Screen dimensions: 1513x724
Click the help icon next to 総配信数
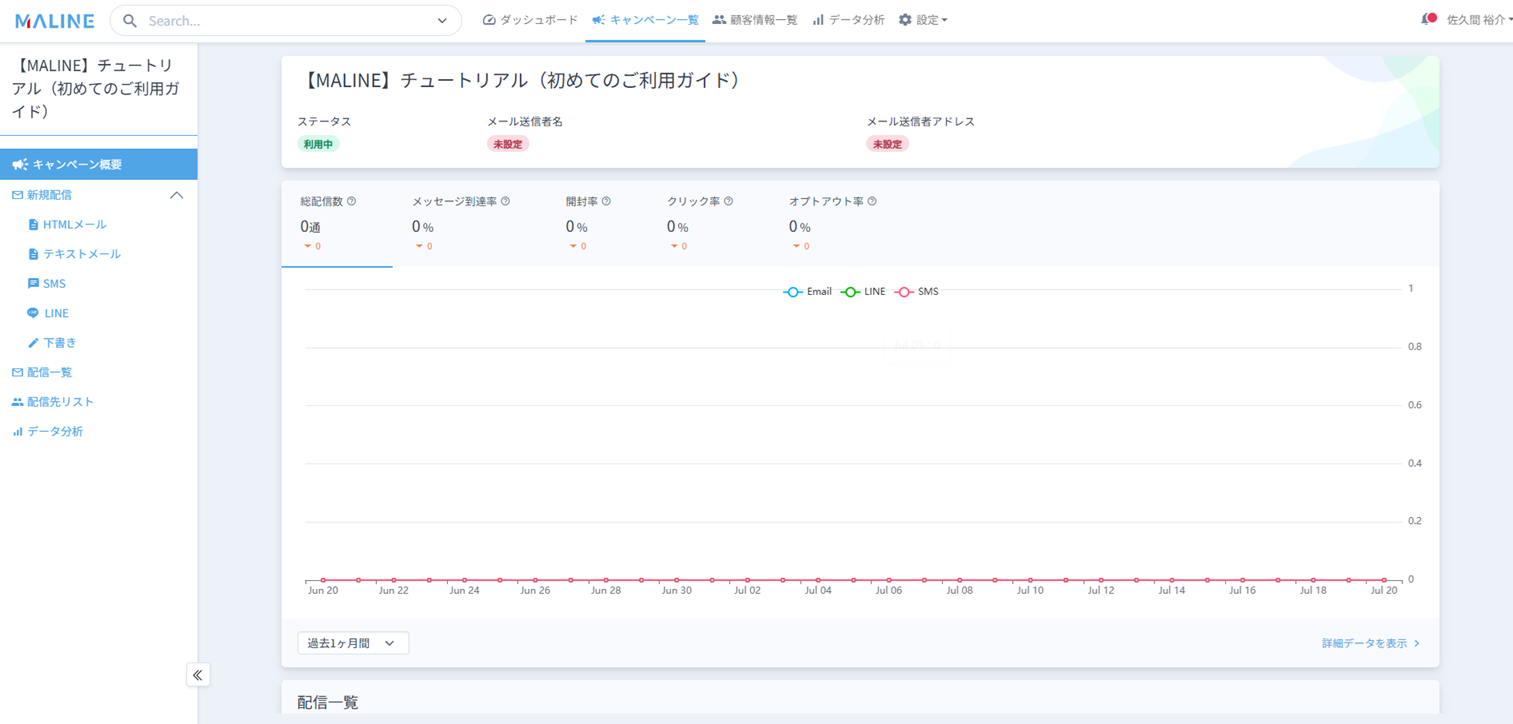tap(351, 202)
